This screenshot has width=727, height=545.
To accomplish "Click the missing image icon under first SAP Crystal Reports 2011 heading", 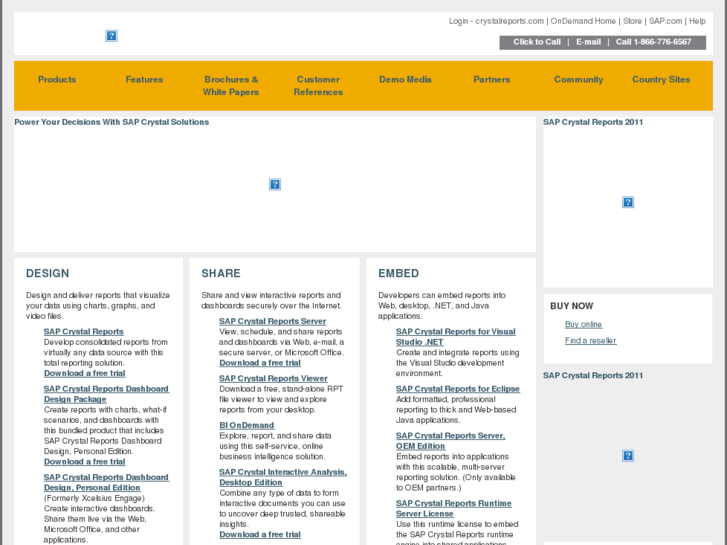I will [628, 202].
